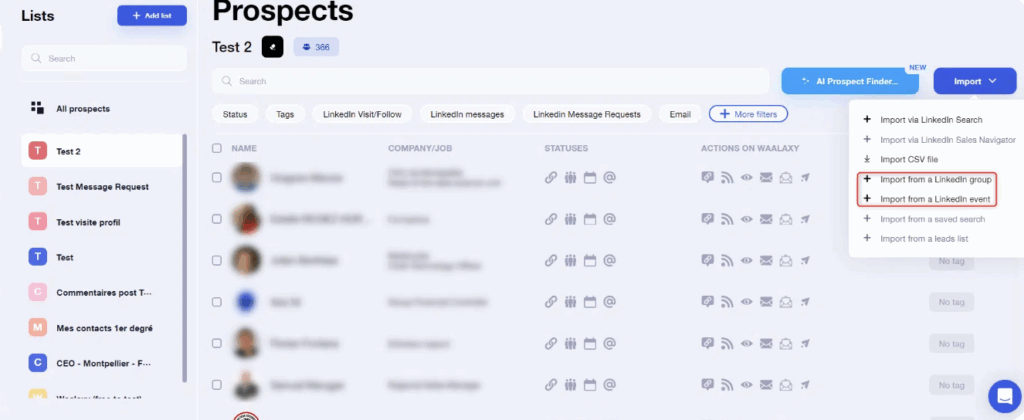This screenshot has height=420, width=1024.
Task: Choose Import CSV file
Action: (909, 159)
